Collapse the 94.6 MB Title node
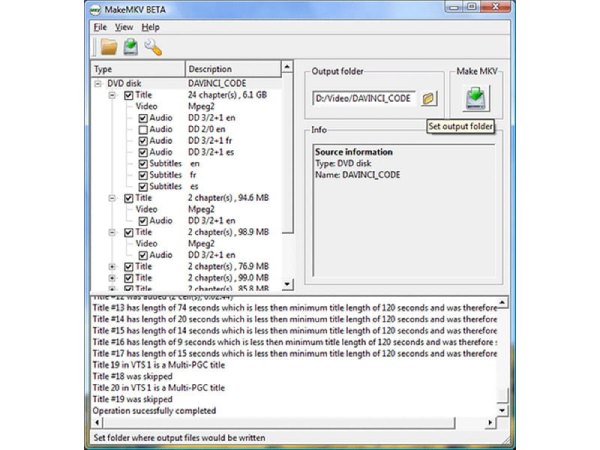This screenshot has width=600, height=450. point(112,198)
